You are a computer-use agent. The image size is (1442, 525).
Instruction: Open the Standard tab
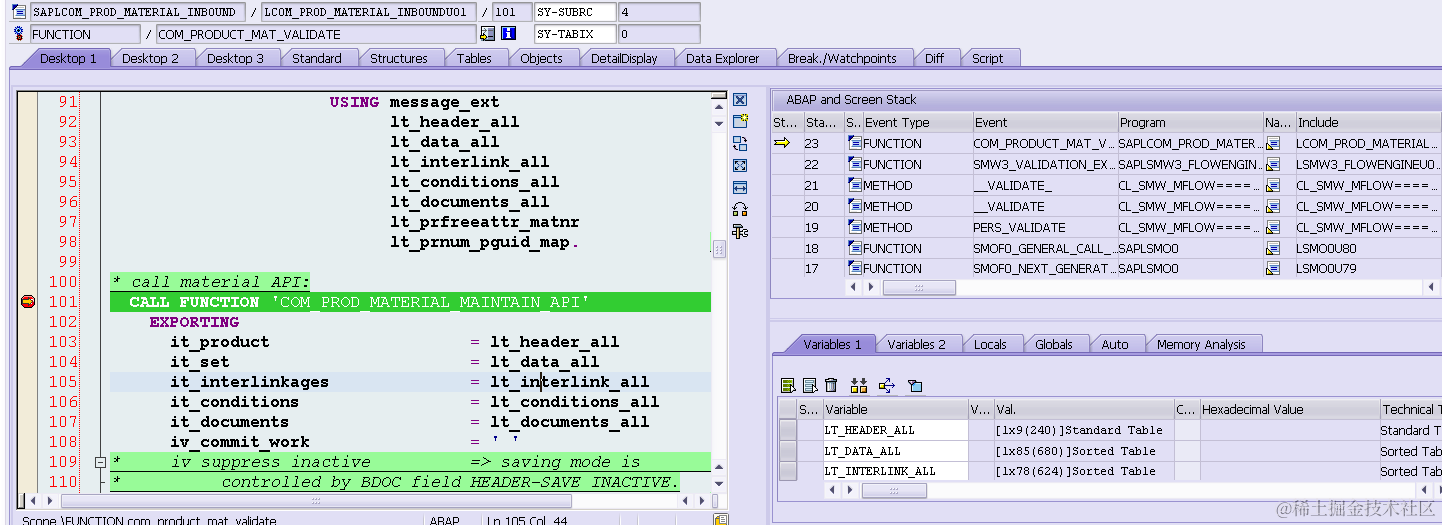pos(317,58)
